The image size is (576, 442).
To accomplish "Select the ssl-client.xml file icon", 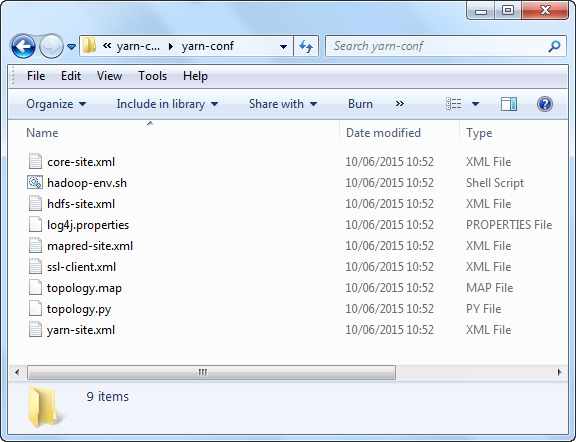I will click(x=35, y=266).
